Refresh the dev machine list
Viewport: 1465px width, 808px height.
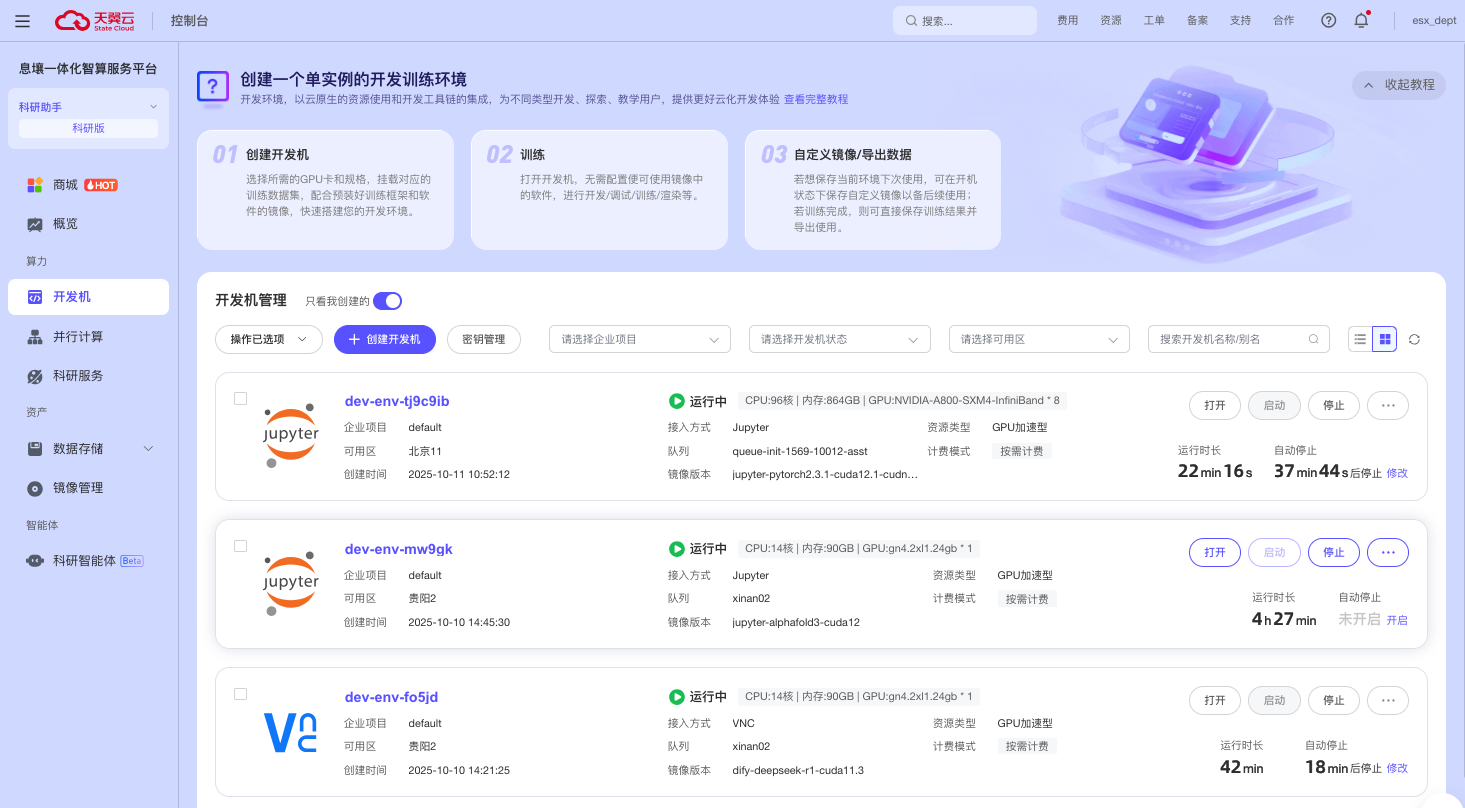(1414, 339)
